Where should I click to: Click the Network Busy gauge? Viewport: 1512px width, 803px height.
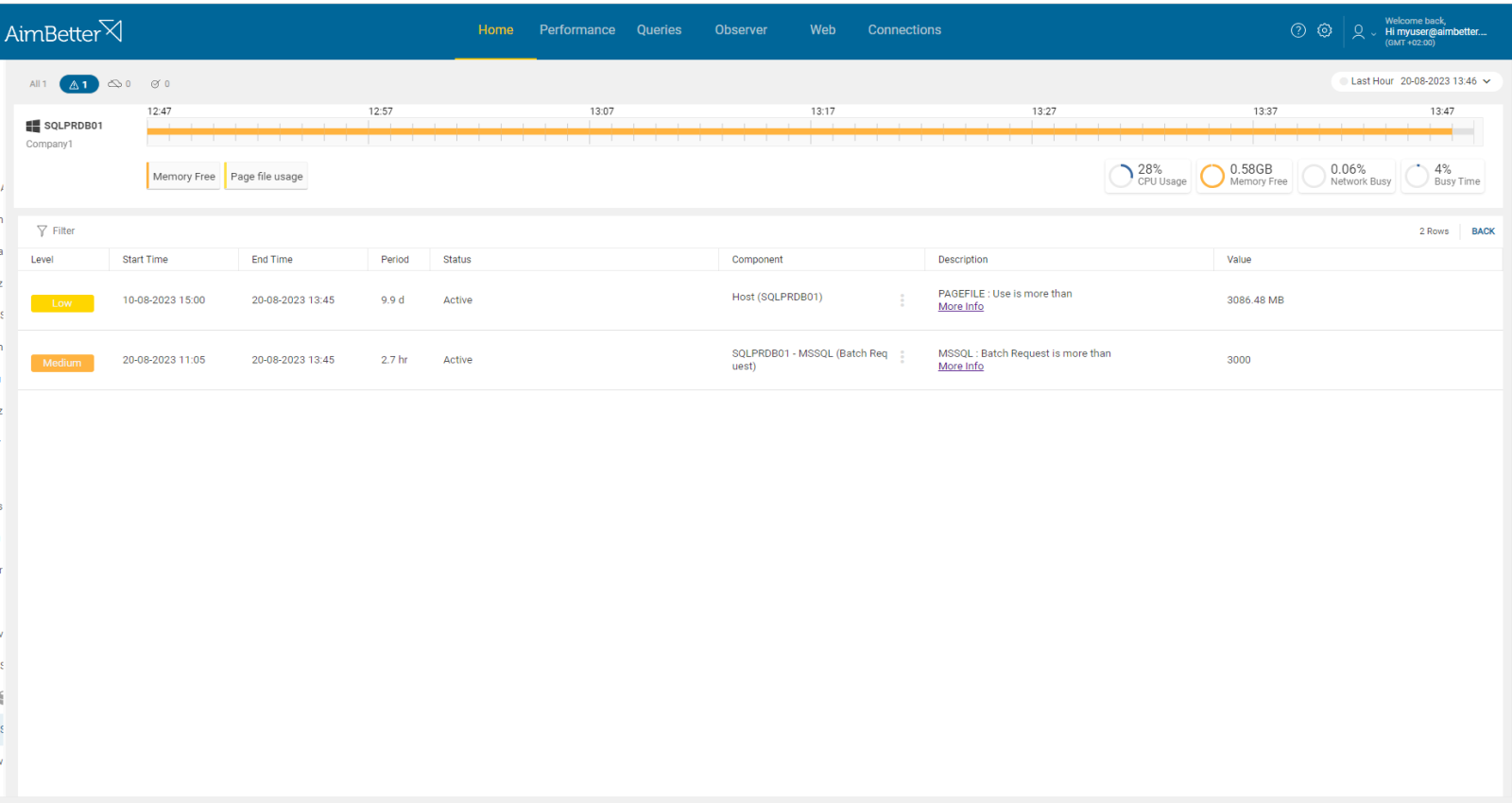(x=1347, y=176)
